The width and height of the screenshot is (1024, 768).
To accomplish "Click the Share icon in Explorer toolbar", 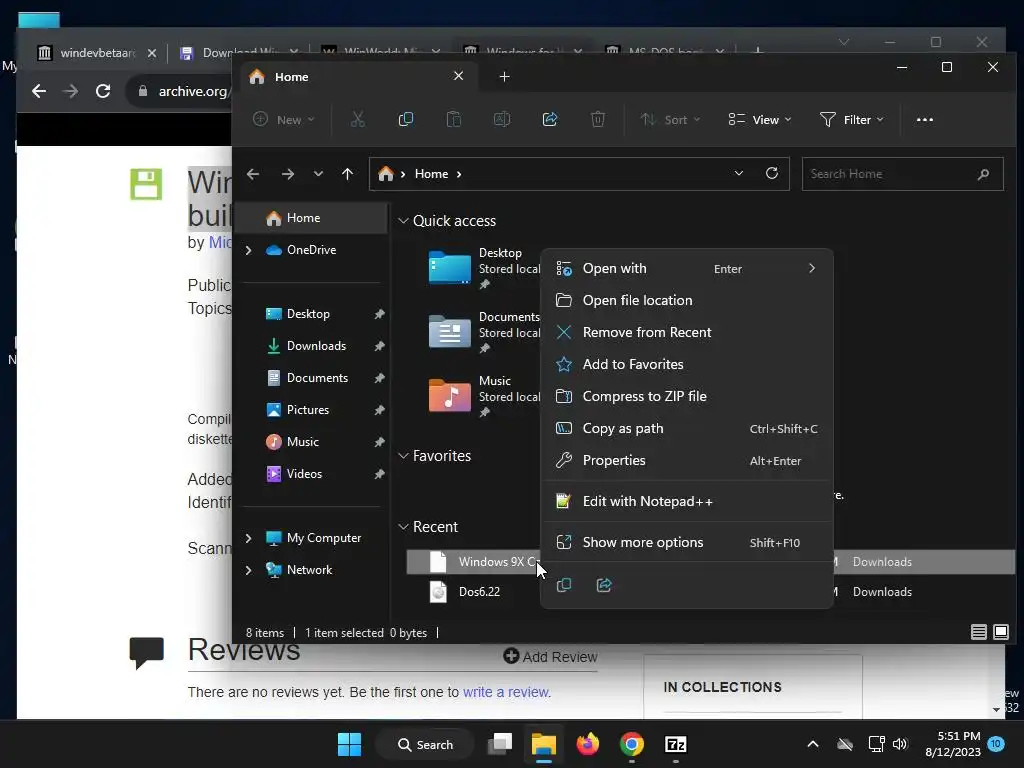I will coord(550,120).
